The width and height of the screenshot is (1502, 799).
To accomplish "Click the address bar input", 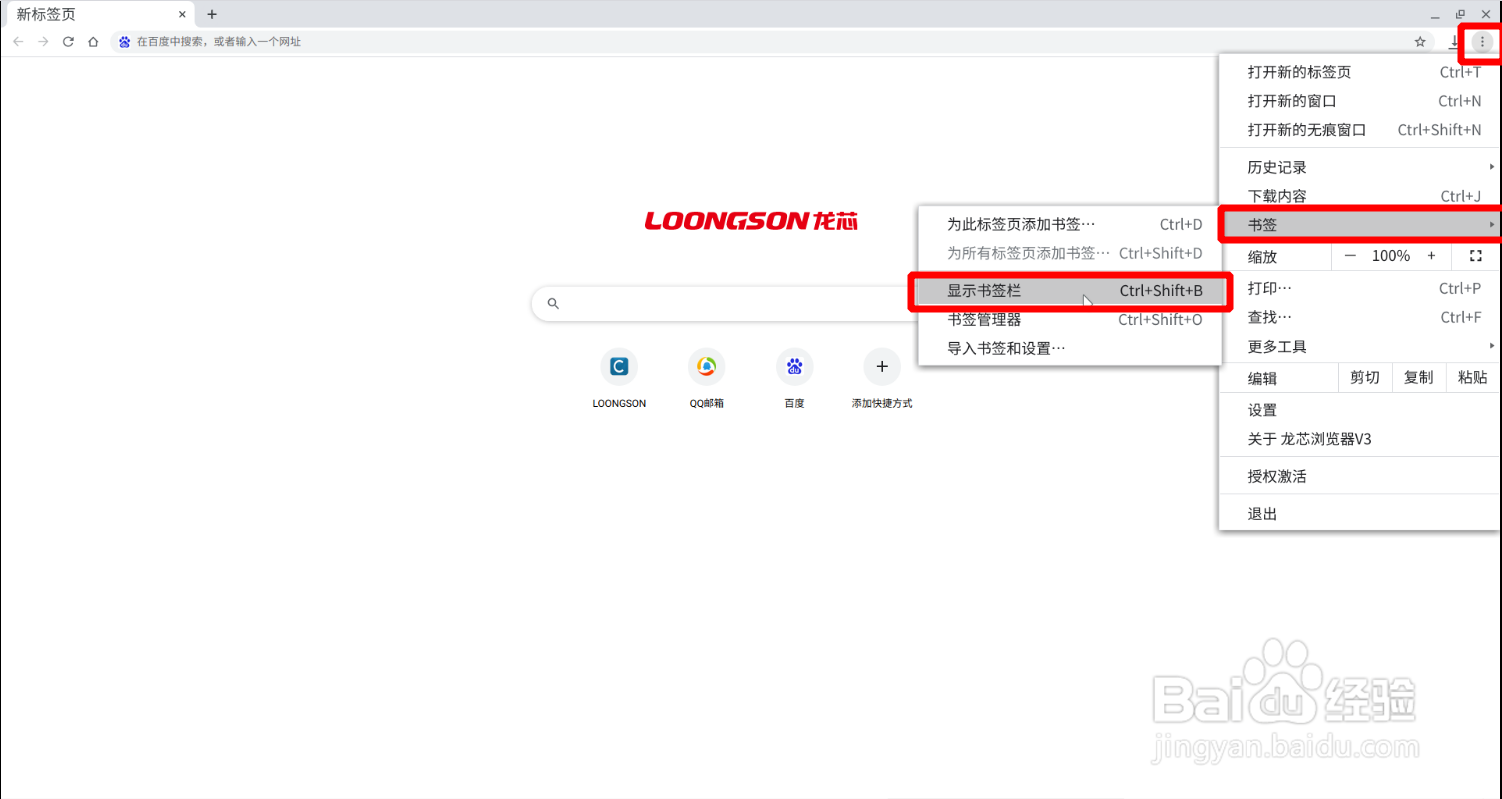I will coord(760,42).
